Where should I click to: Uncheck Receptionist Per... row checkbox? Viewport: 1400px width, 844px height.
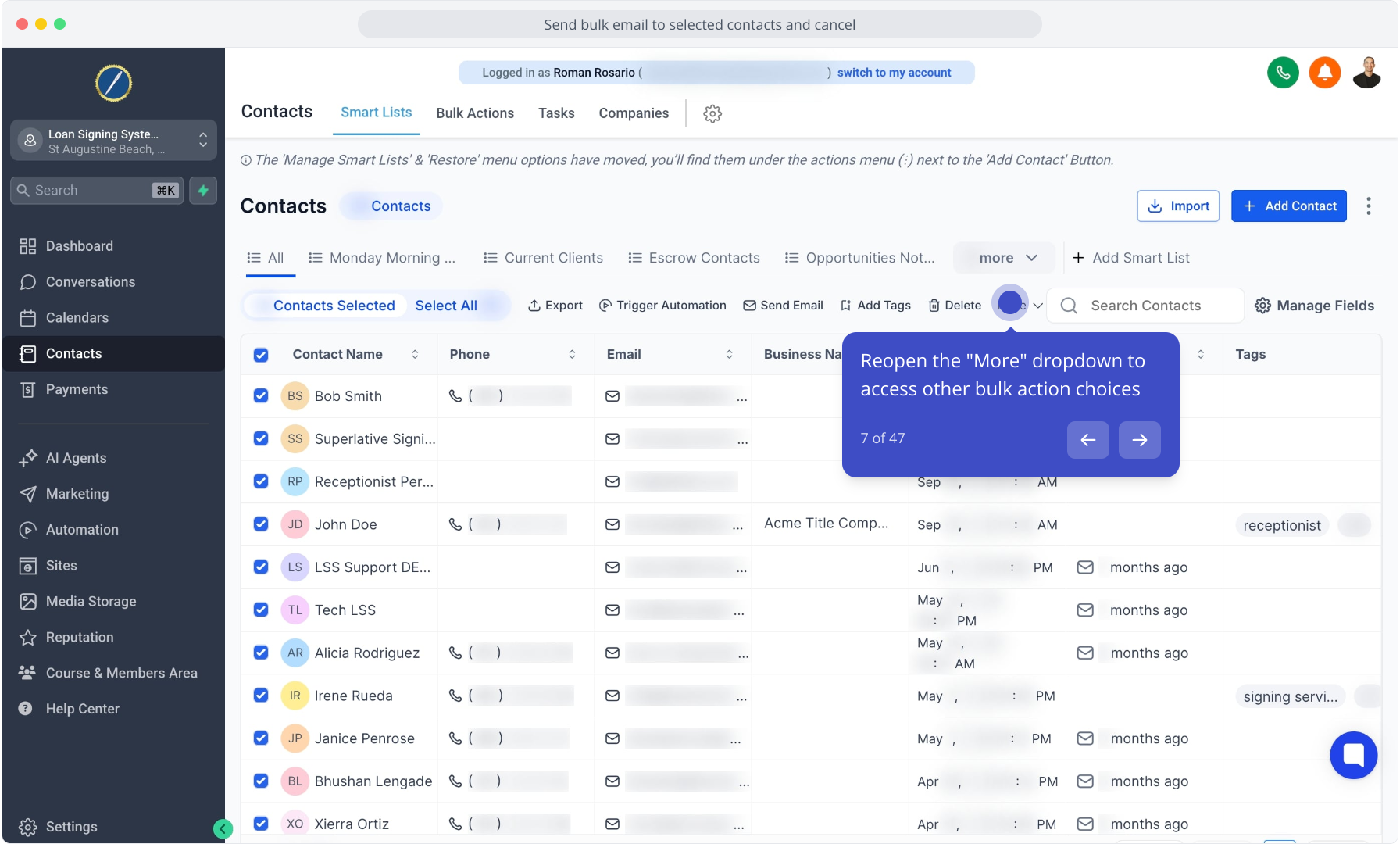pos(261,482)
